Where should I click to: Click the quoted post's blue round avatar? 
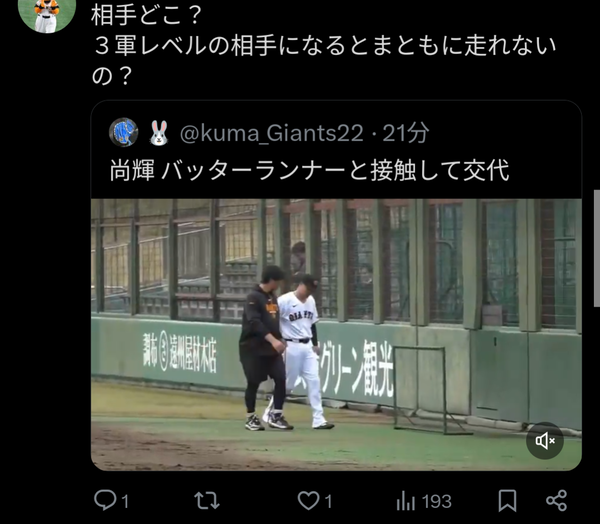123,132
